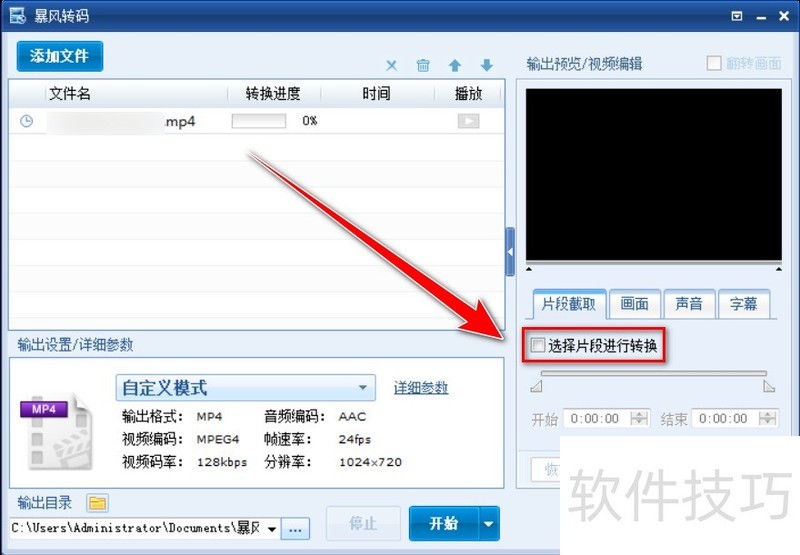800x555 pixels.
Task: Click the AAC audio codec value
Action: coord(353,417)
